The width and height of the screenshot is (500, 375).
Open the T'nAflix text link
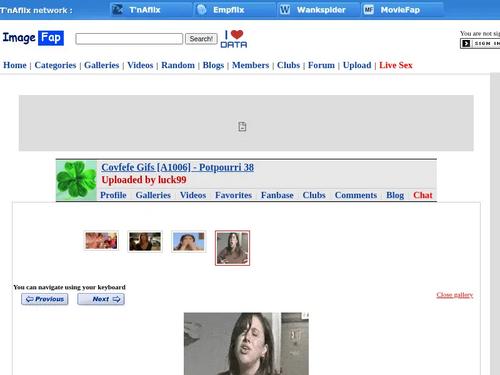[x=145, y=10]
